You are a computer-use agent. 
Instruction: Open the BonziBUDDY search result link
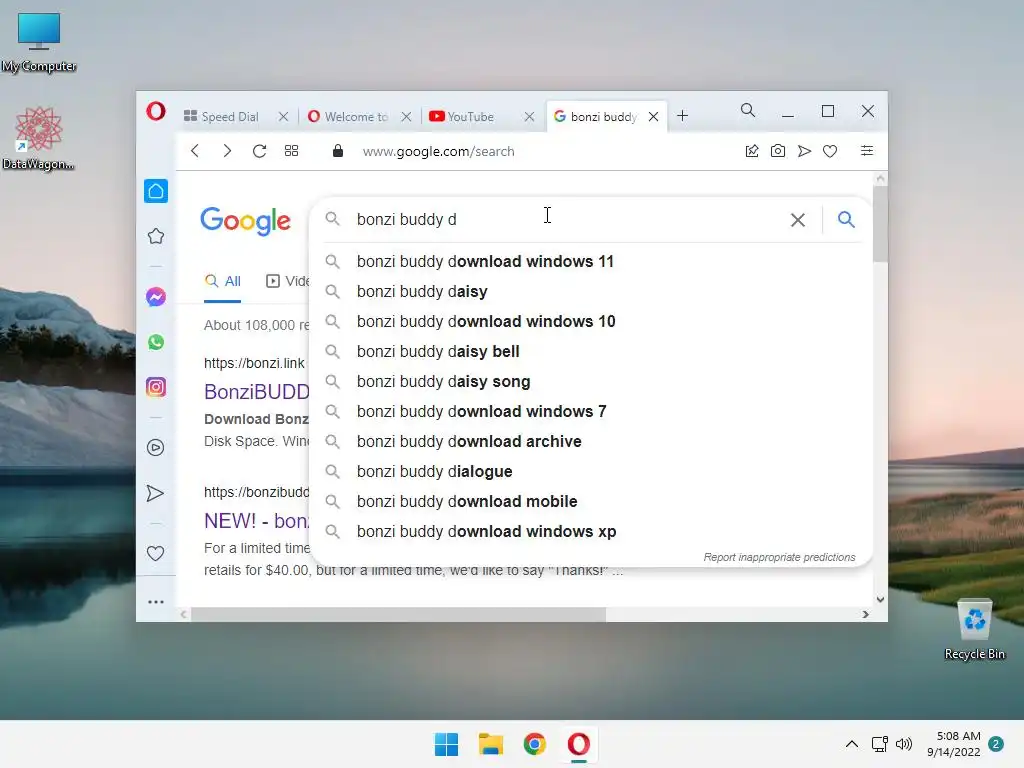point(257,392)
